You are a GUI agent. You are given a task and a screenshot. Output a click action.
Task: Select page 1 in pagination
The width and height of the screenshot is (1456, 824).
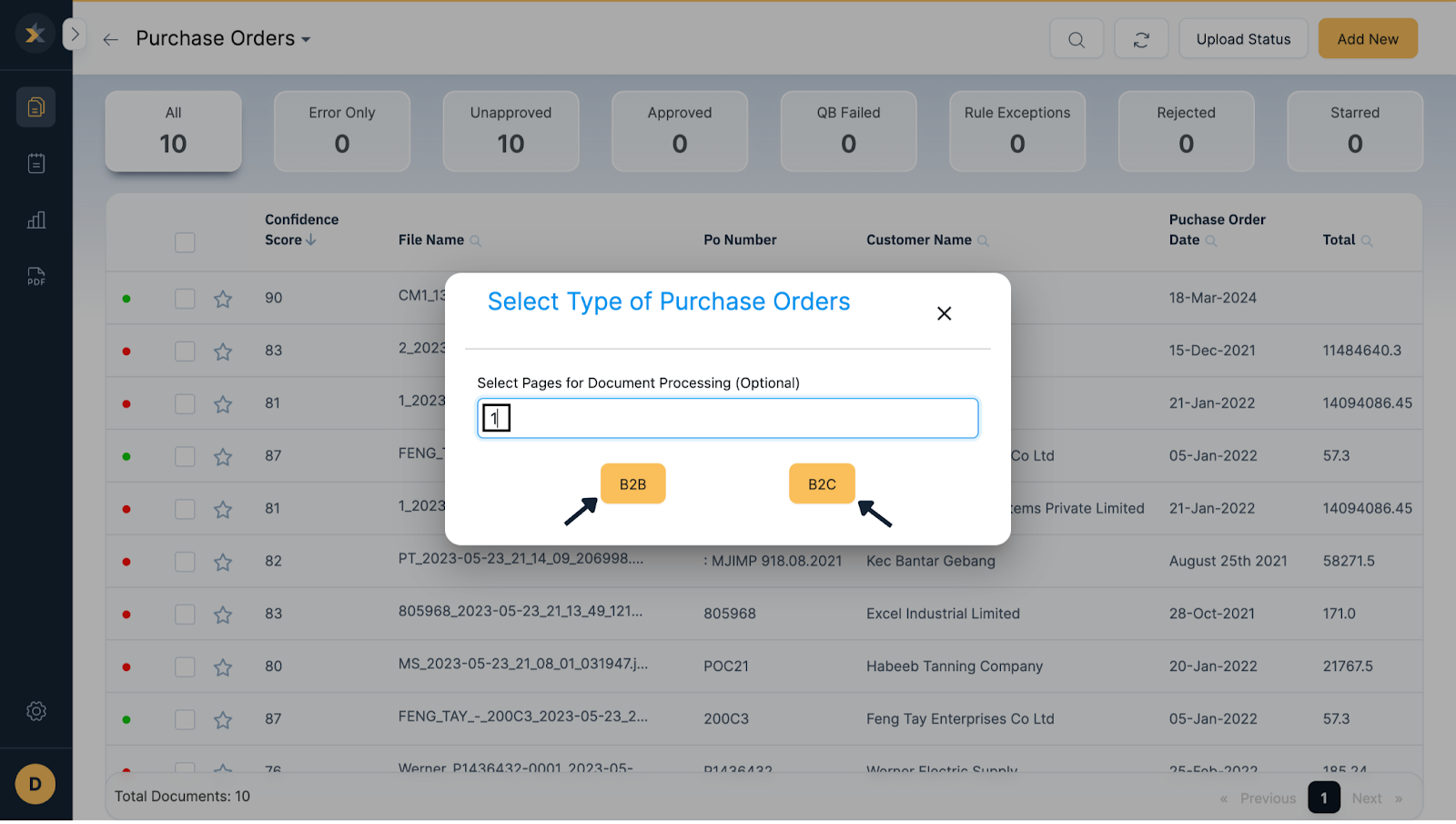coord(1324,798)
